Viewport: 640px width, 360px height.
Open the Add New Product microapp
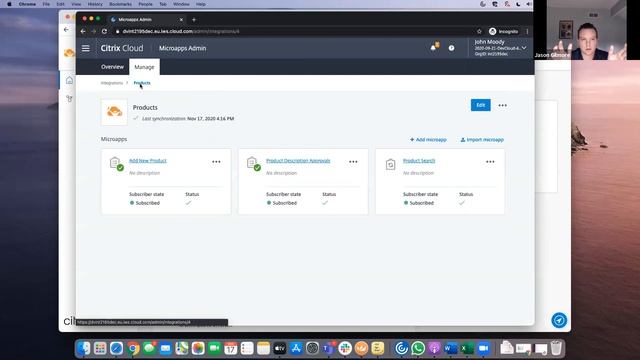(148, 161)
